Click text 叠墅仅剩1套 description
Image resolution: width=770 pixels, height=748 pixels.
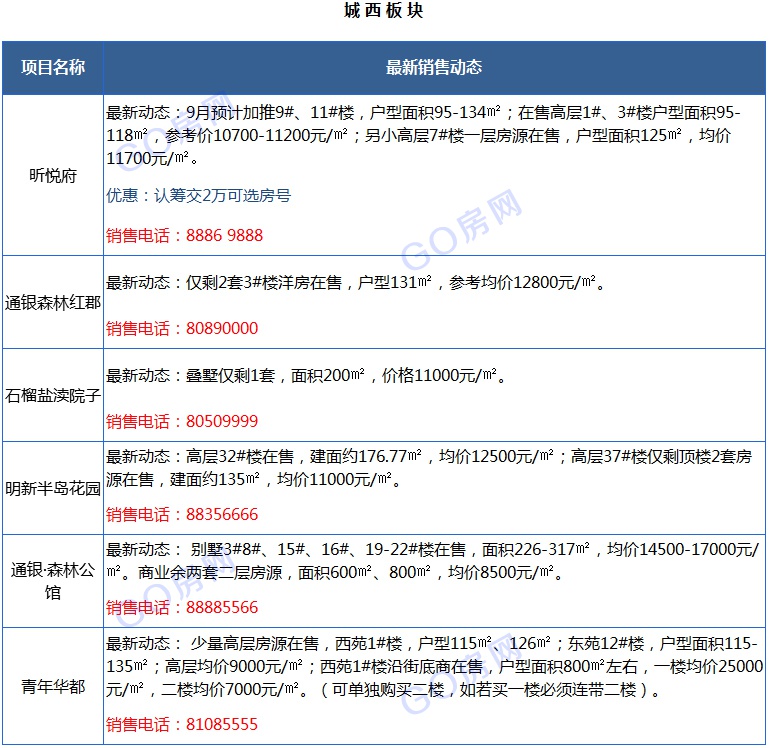(306, 376)
